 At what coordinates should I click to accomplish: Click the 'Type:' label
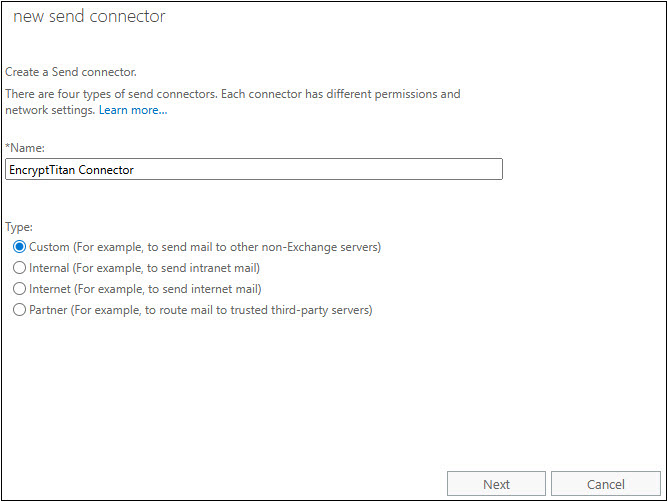[x=19, y=227]
